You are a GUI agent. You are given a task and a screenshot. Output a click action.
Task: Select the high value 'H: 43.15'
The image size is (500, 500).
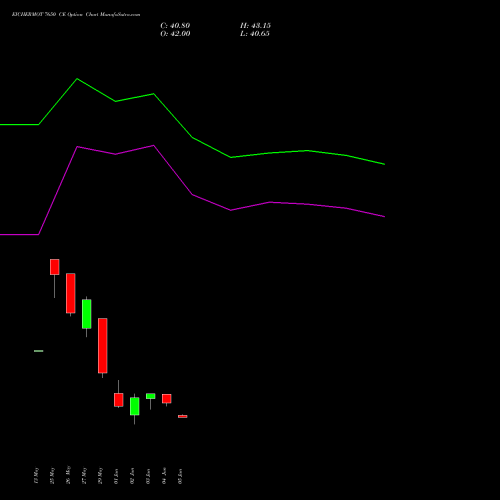coord(255,26)
